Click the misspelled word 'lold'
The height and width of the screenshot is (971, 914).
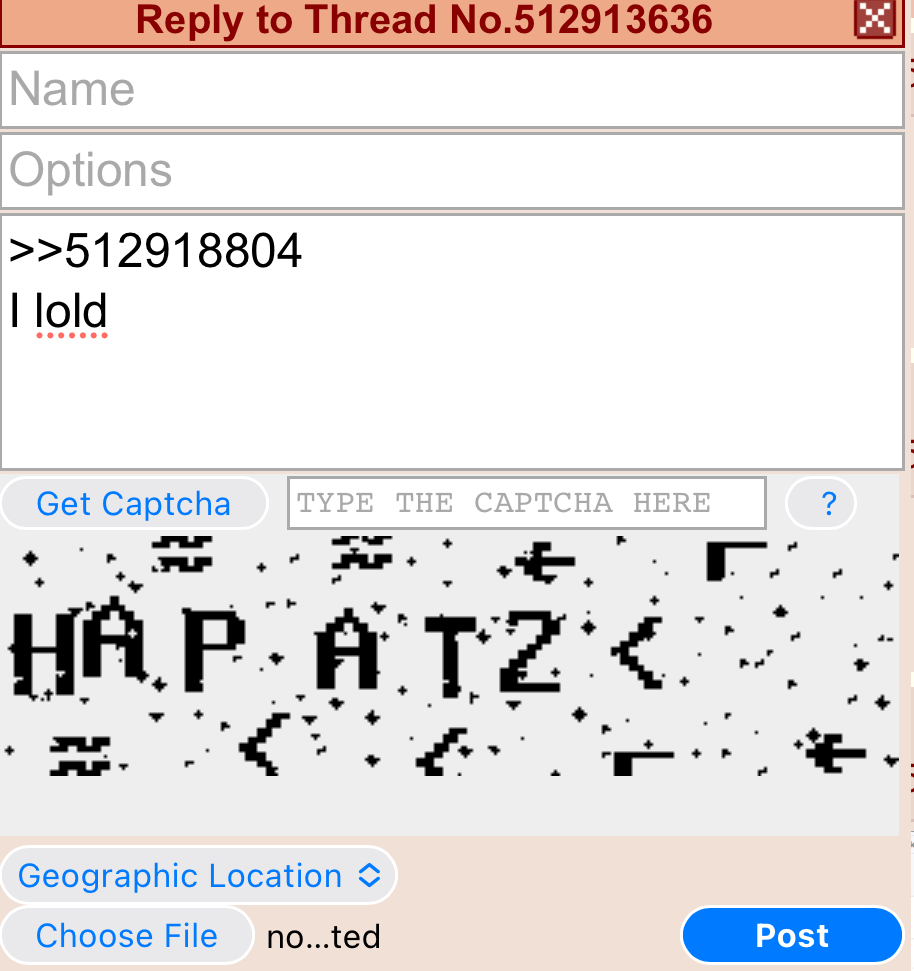(x=71, y=311)
